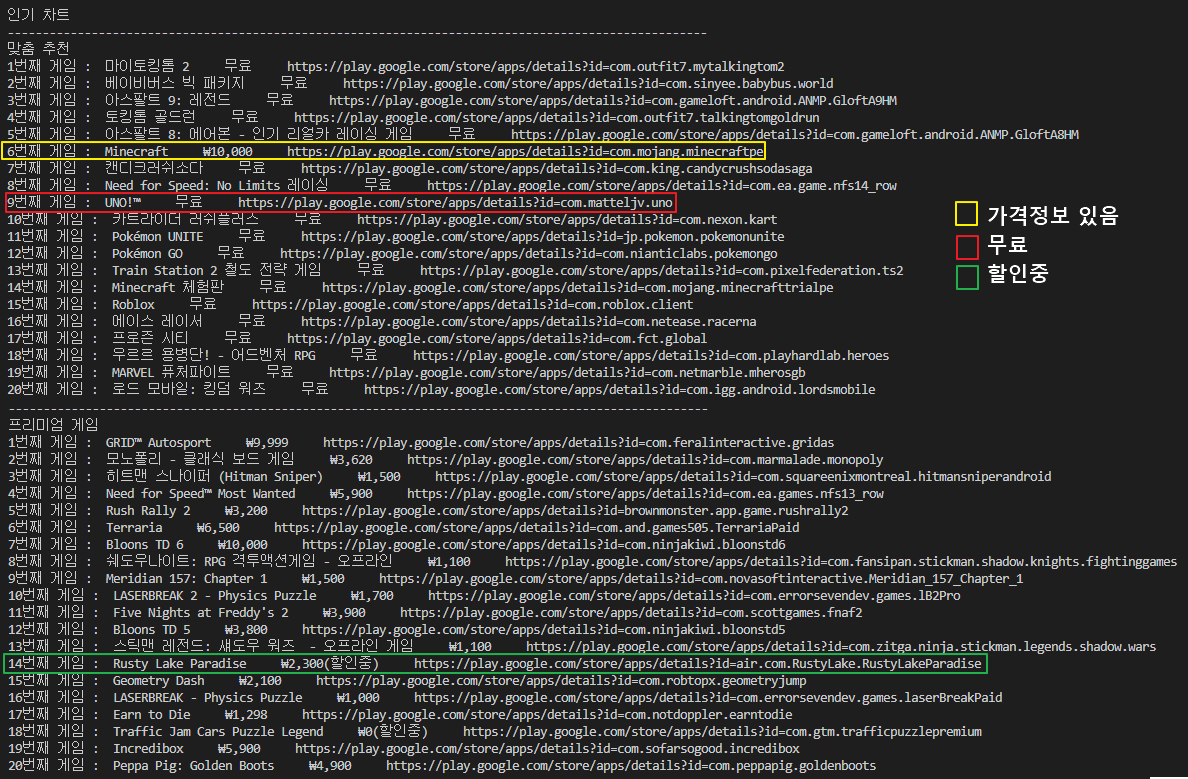The width and height of the screenshot is (1188, 779).
Task: Click the '카트라이더 러쉬플러스' game name
Action: (185, 220)
